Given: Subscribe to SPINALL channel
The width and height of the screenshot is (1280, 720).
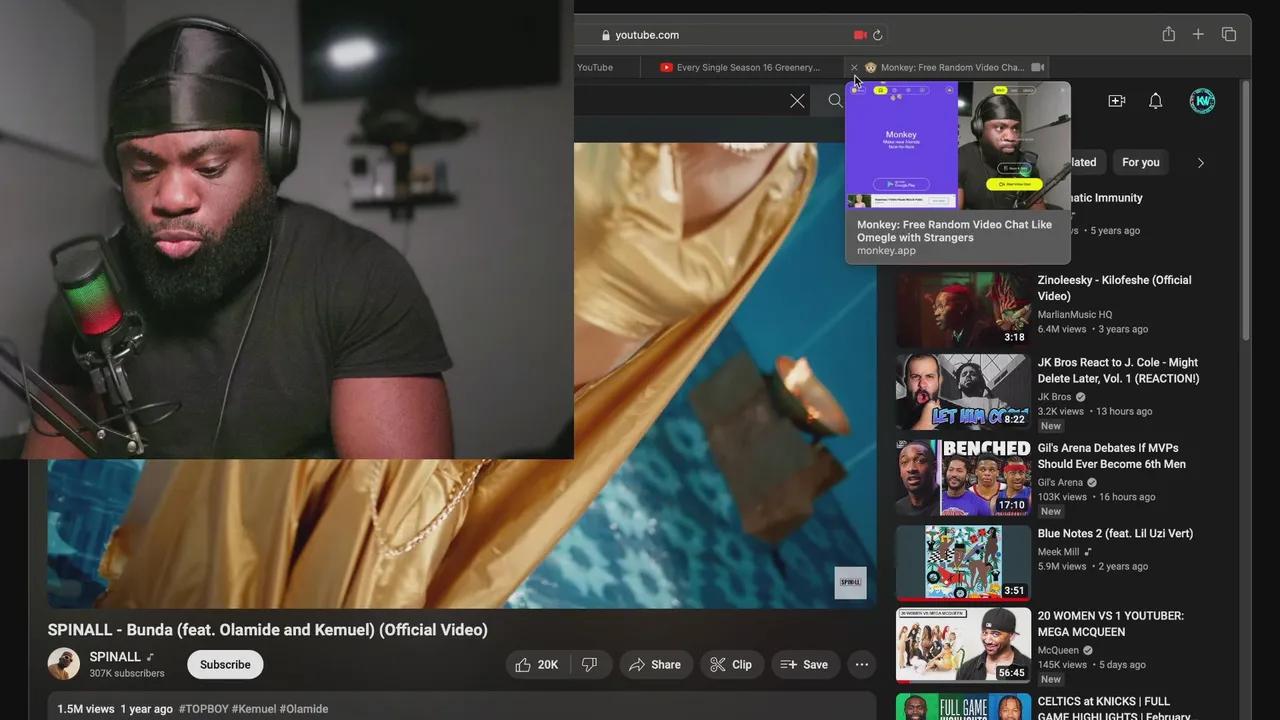Looking at the screenshot, I should [225, 664].
